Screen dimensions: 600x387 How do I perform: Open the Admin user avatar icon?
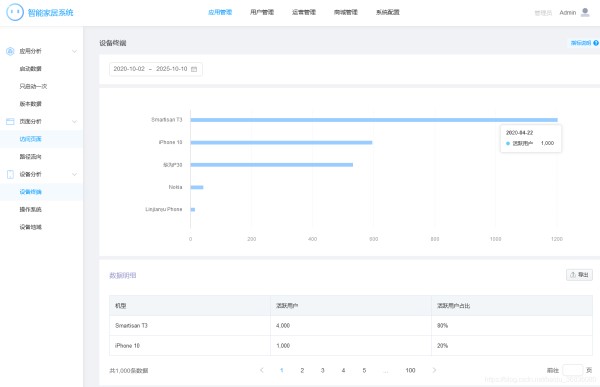585,12
